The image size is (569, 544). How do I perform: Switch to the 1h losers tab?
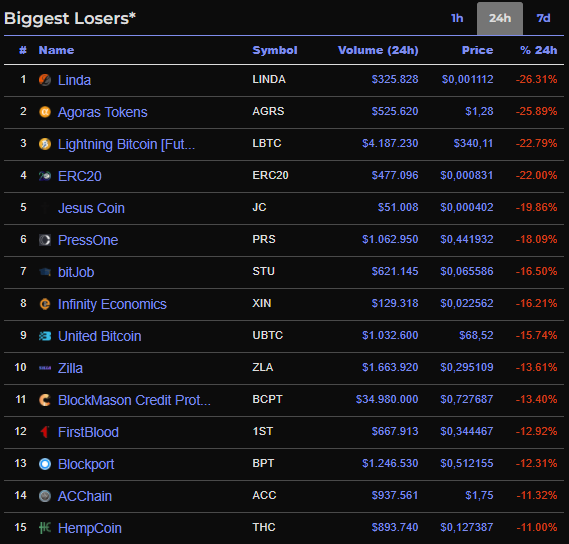tap(457, 18)
